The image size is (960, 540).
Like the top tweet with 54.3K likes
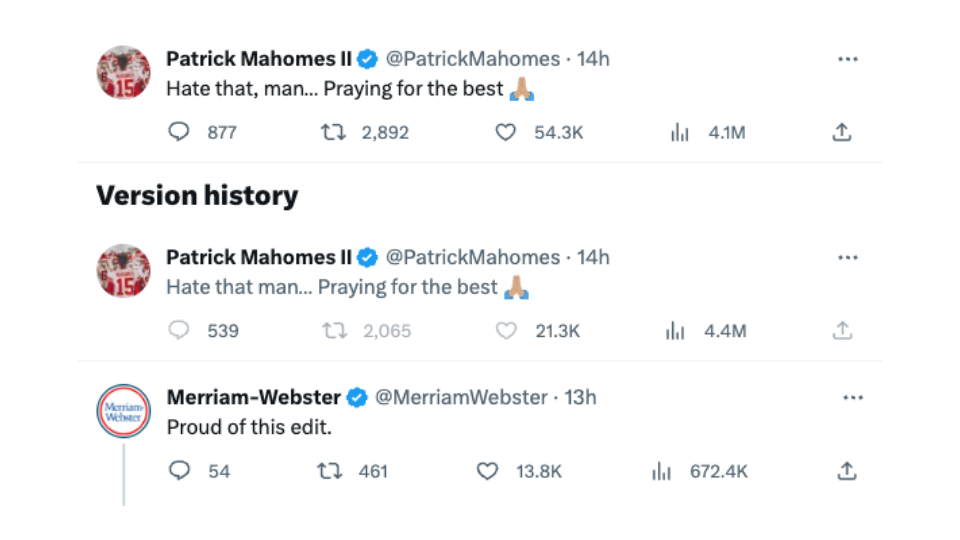[506, 132]
